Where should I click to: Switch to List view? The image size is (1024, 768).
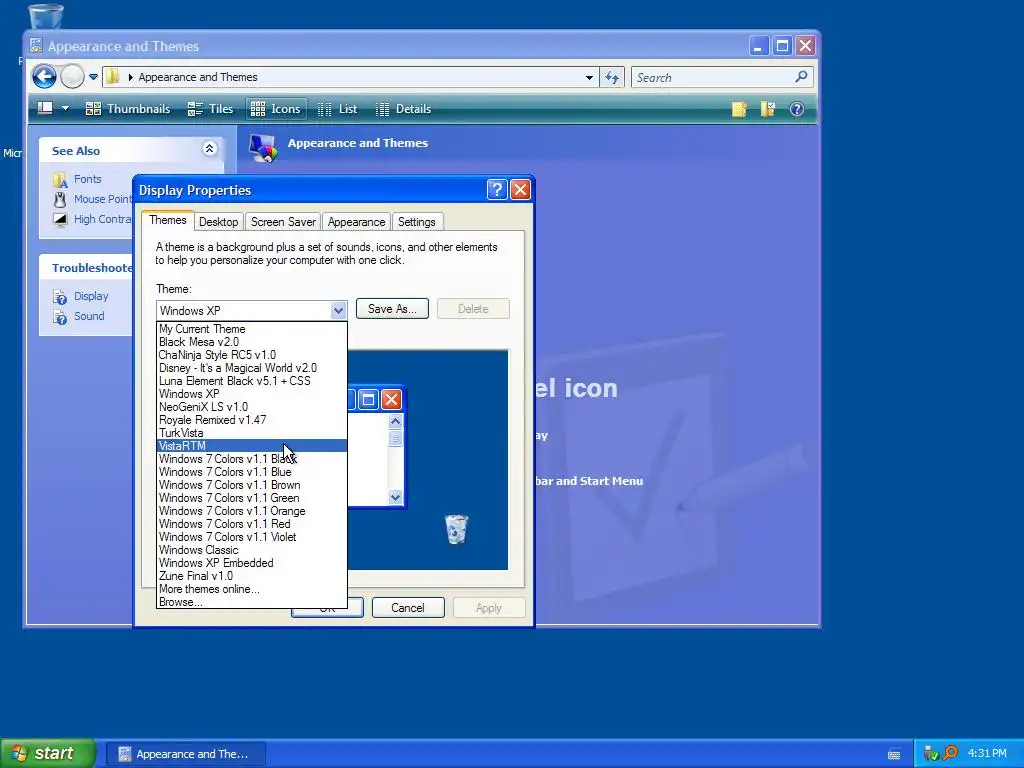coord(338,109)
